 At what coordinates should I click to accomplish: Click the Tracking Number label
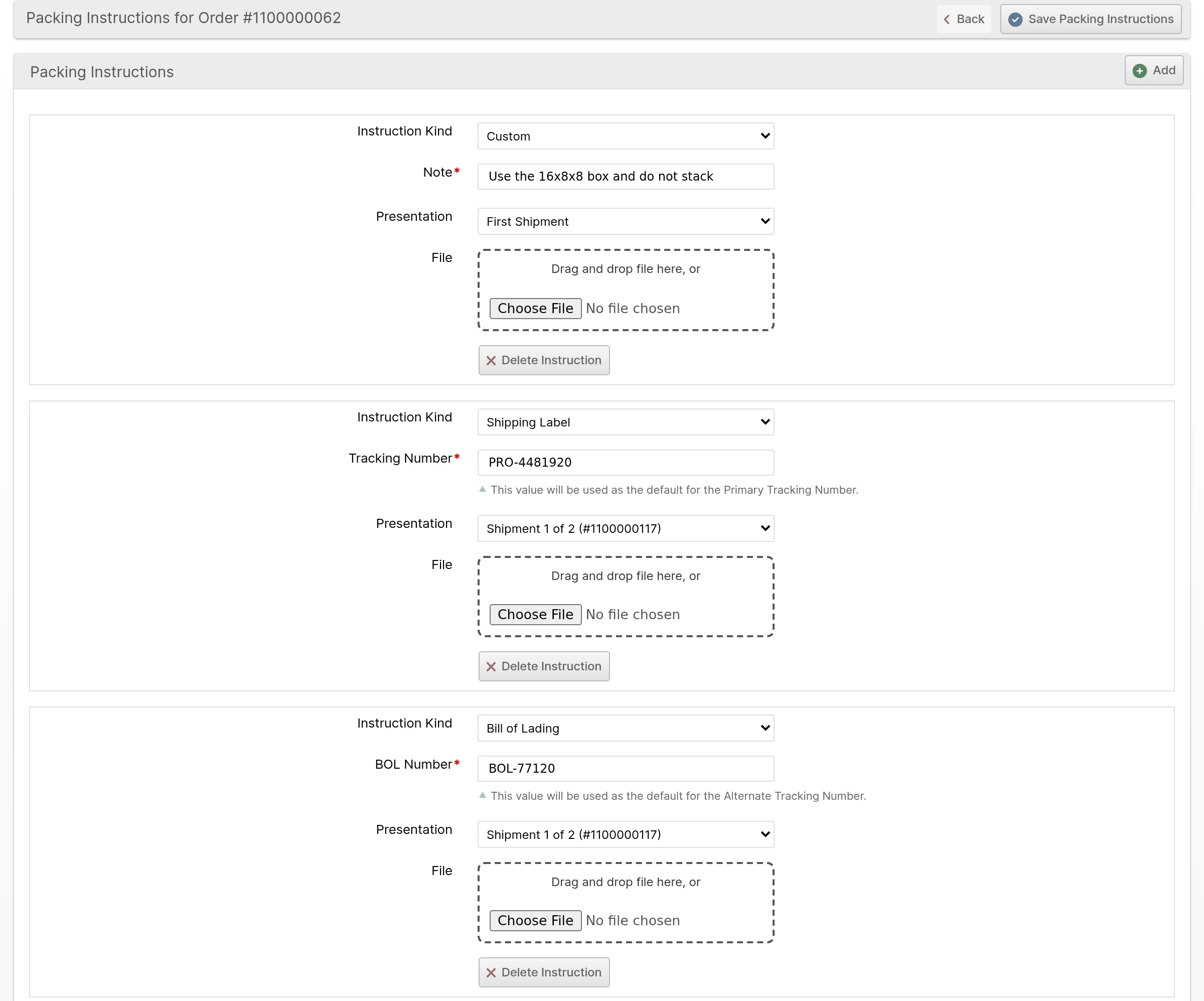400,458
